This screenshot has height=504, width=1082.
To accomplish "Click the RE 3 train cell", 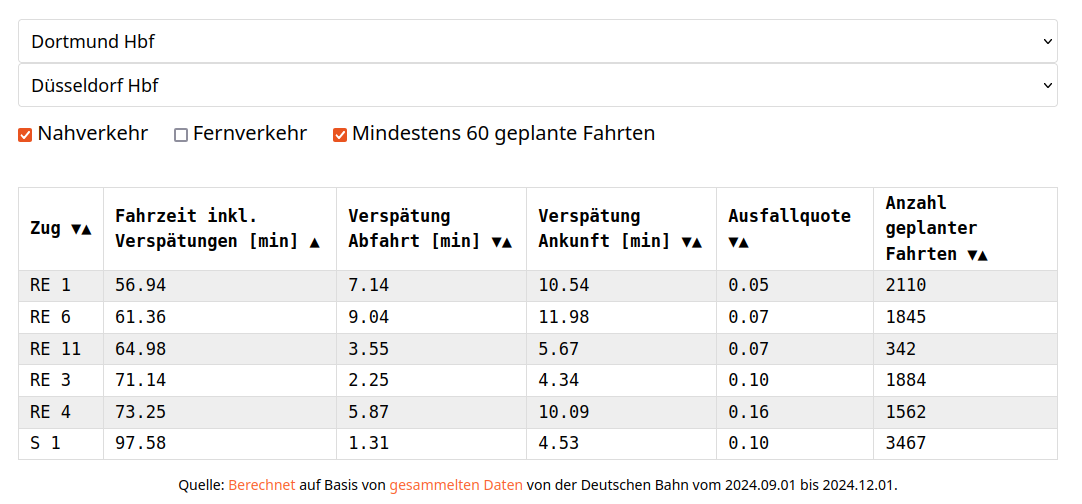I will 51,380.
